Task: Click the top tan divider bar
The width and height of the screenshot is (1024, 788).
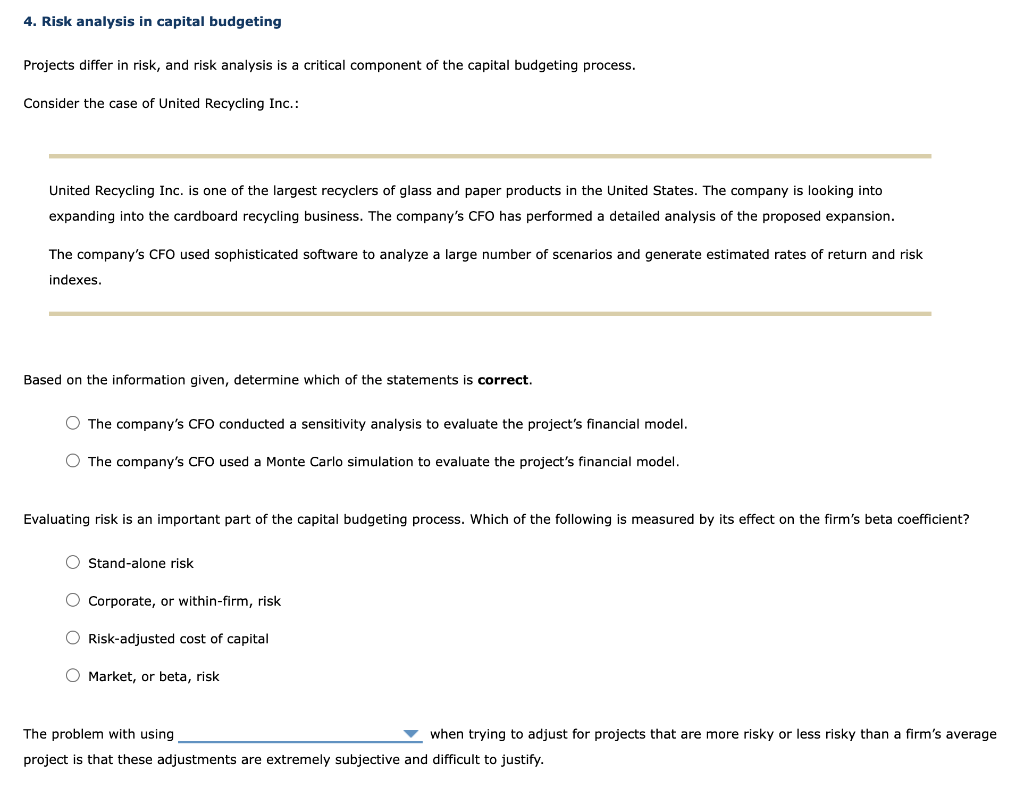Action: pyautogui.click(x=490, y=155)
